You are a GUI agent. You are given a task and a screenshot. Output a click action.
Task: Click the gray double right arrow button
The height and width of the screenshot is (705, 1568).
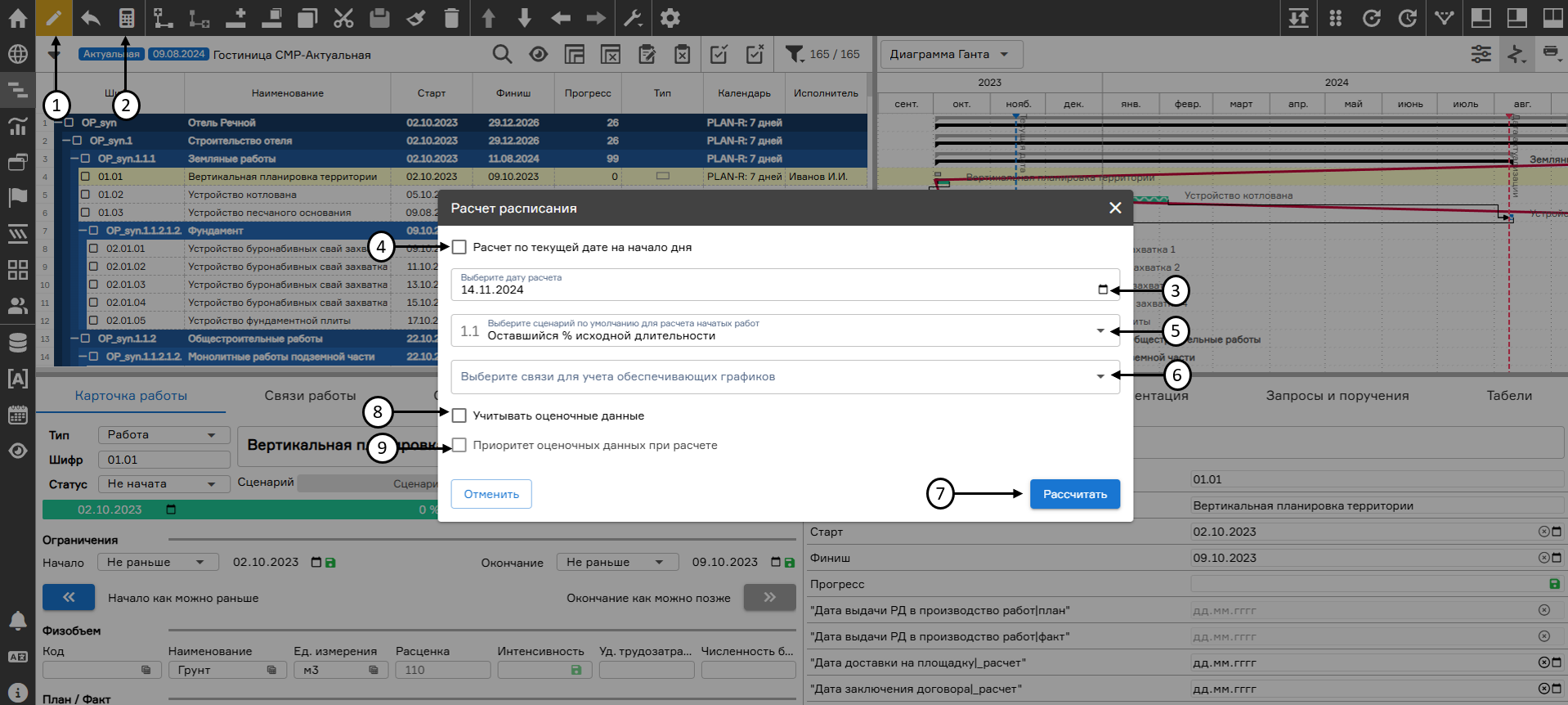[769, 597]
